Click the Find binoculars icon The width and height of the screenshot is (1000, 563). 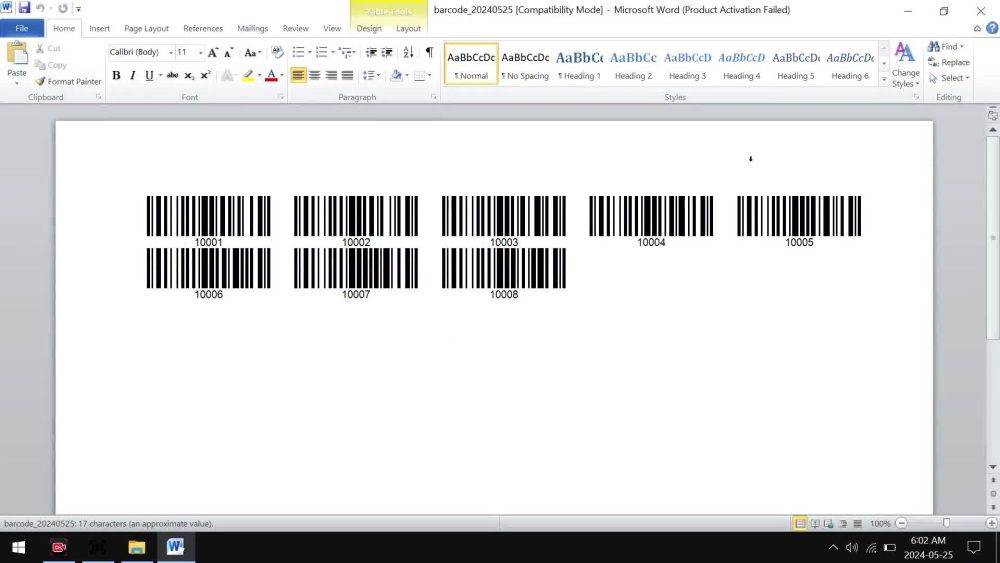(x=934, y=47)
